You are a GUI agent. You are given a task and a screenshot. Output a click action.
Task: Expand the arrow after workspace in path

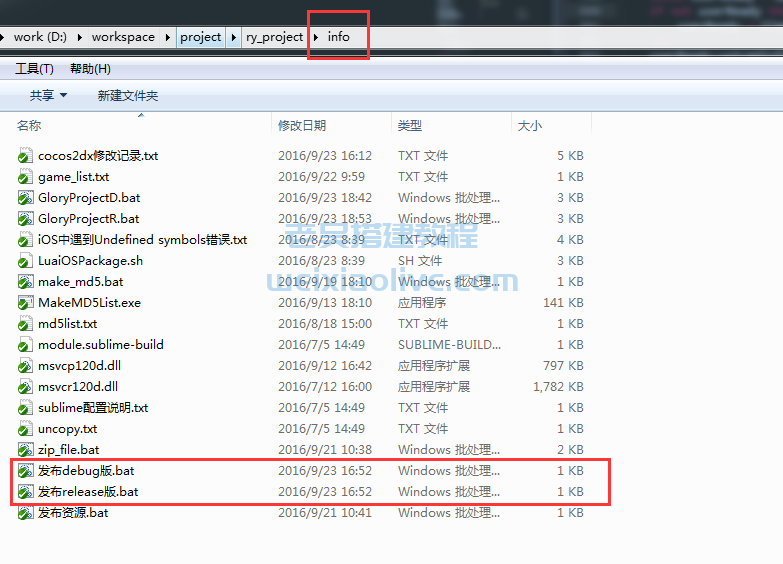(x=168, y=37)
